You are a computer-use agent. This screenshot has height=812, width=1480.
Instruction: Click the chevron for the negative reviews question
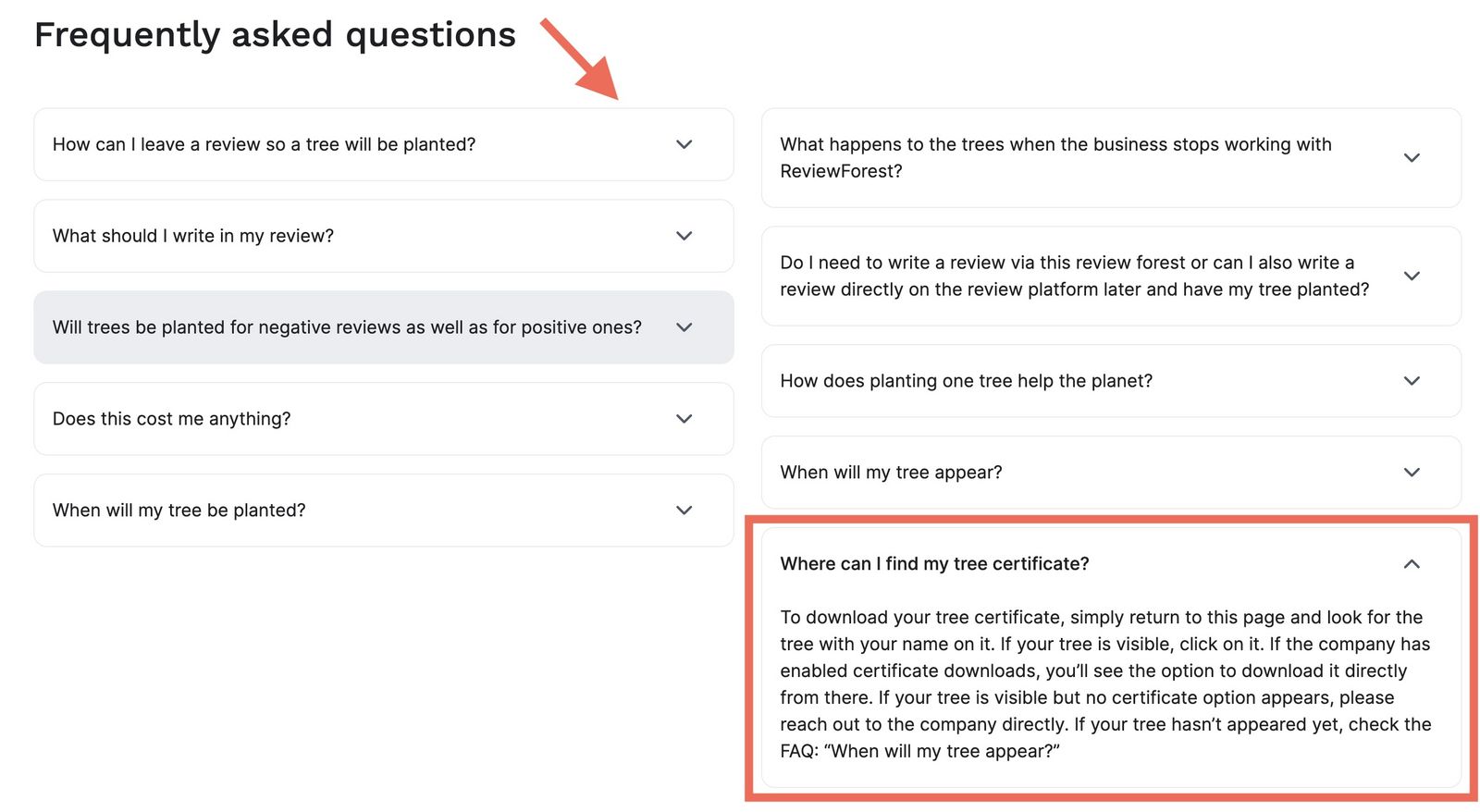[684, 327]
